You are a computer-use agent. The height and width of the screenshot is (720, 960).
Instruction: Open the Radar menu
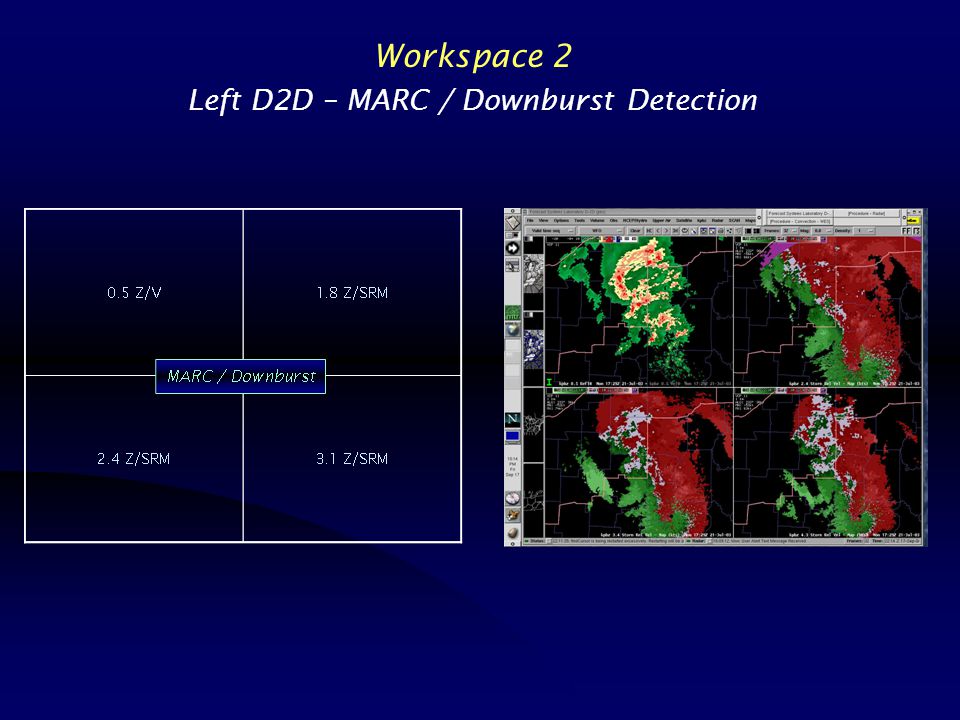coord(718,220)
